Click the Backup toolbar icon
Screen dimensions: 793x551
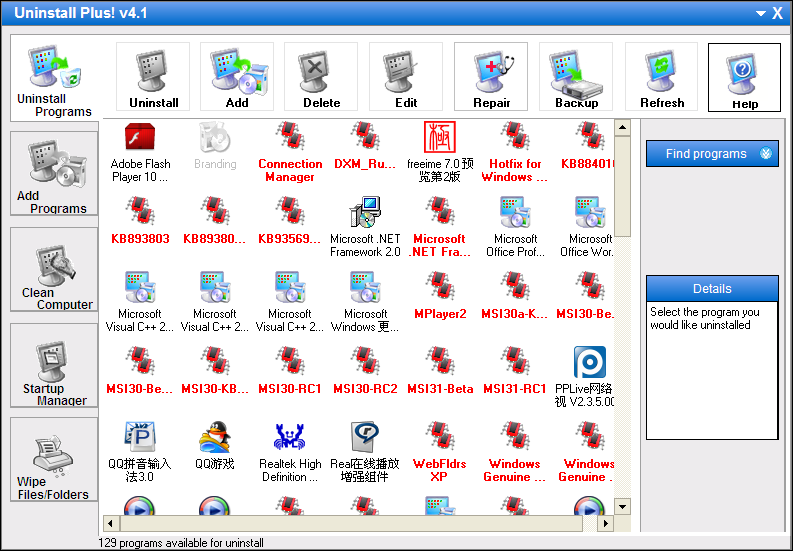point(576,77)
